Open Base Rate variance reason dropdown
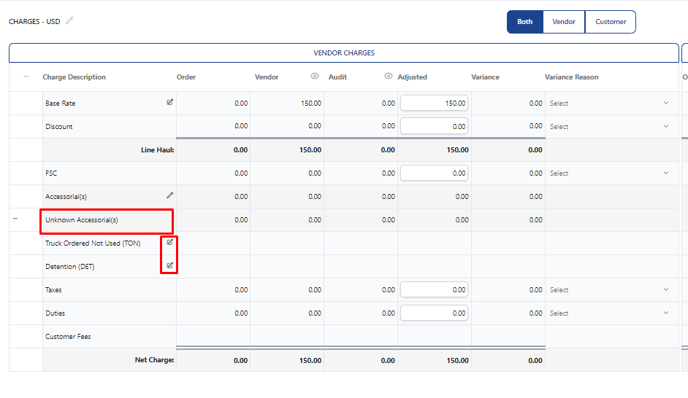The height and width of the screenshot is (398, 688). (x=609, y=103)
